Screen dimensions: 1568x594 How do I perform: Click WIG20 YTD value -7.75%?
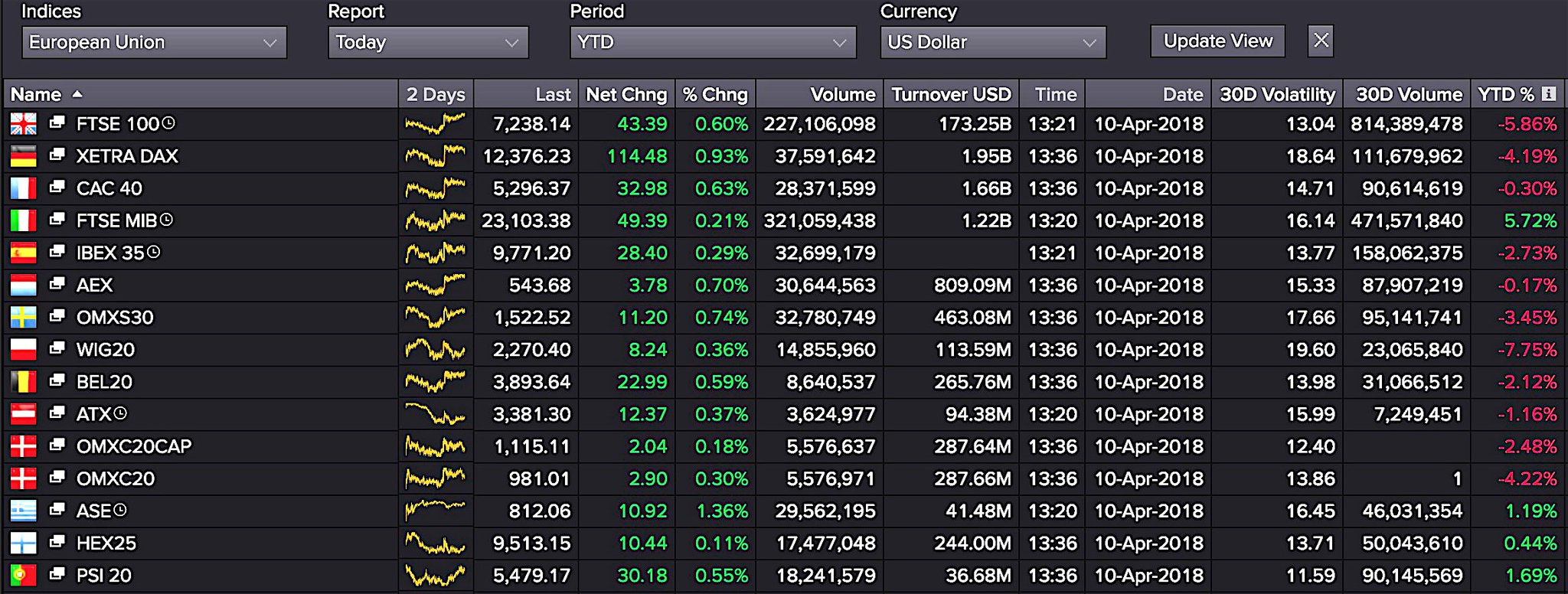(1527, 350)
